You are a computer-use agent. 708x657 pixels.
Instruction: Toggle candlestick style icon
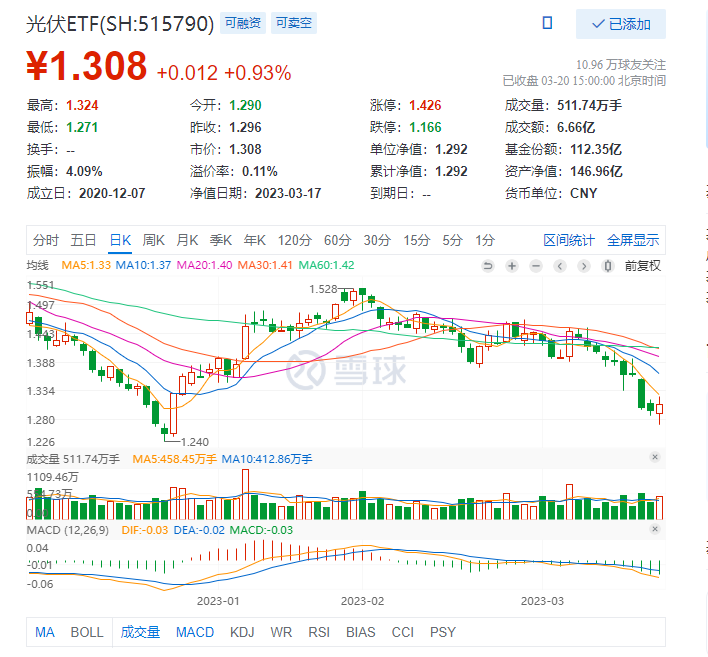click(608, 266)
